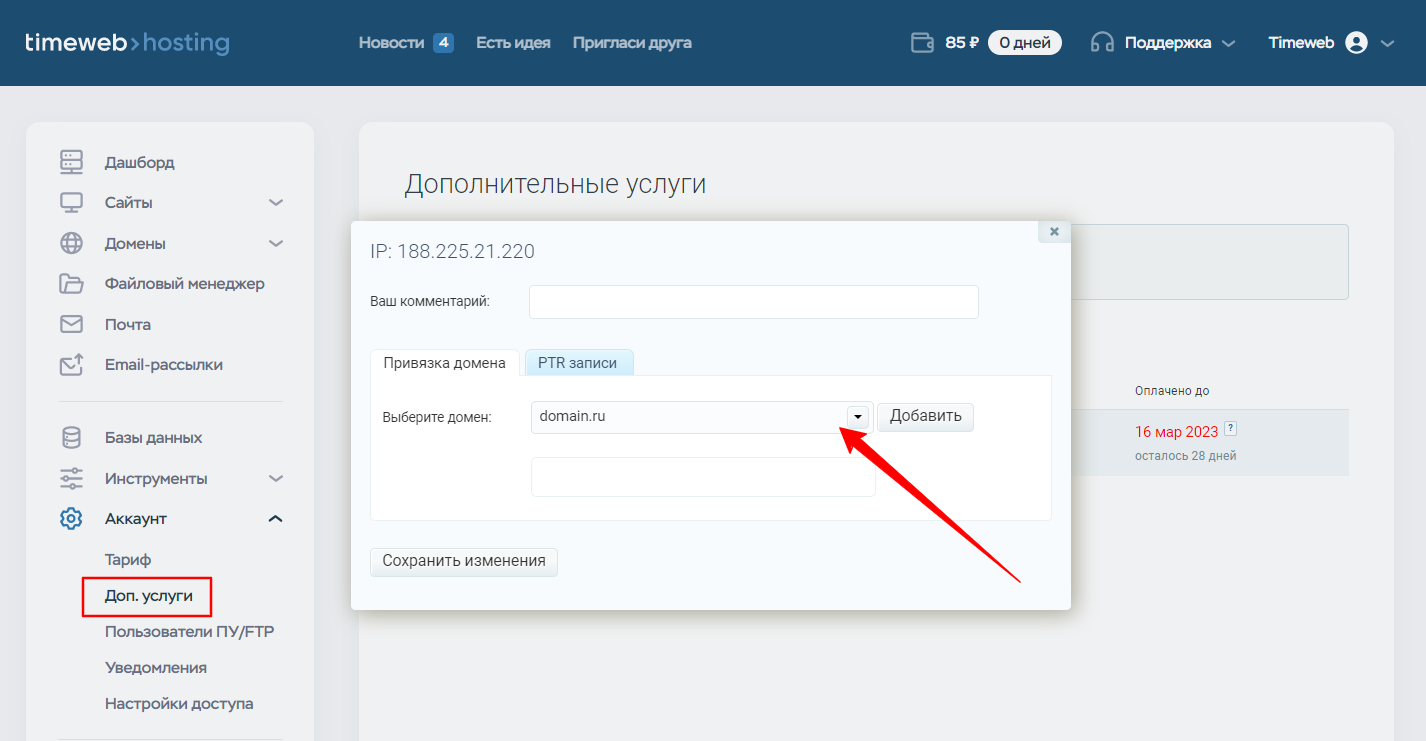Screen dimensions: 1426x741
Task: Open the domain selection dropdown arrow
Action: click(x=858, y=417)
